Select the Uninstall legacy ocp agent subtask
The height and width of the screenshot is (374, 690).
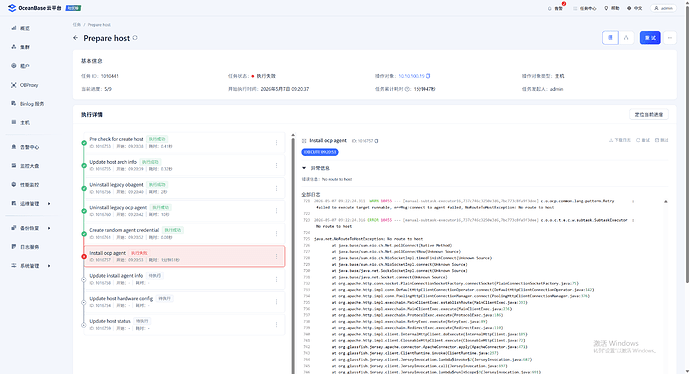pos(184,211)
